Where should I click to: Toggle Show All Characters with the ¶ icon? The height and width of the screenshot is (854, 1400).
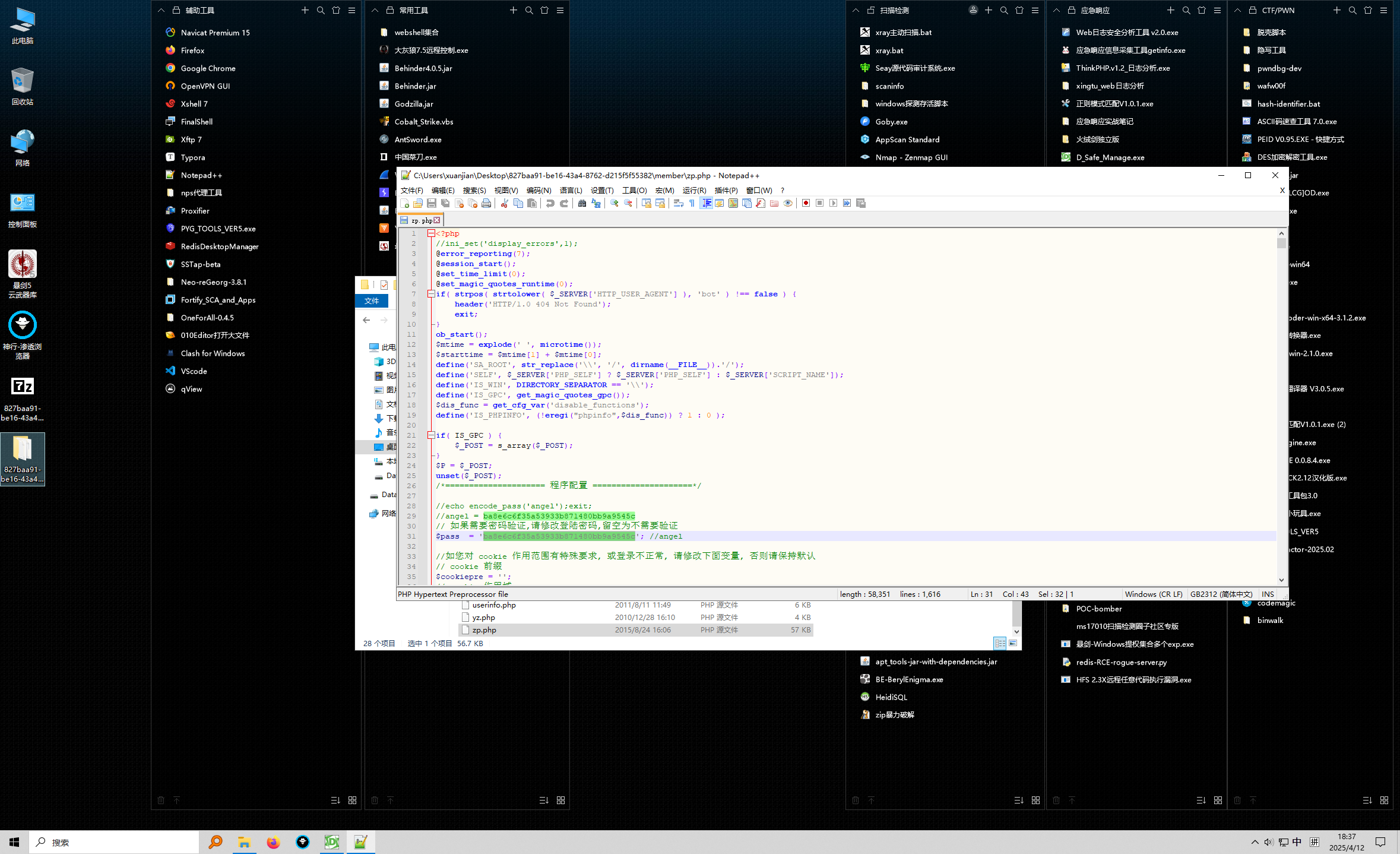tap(691, 203)
